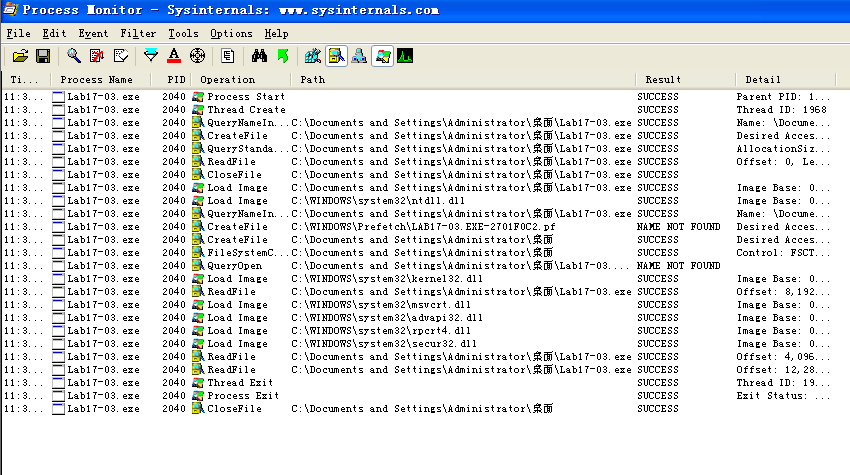Click the Offset: 8,192 detail cell

coord(783,292)
